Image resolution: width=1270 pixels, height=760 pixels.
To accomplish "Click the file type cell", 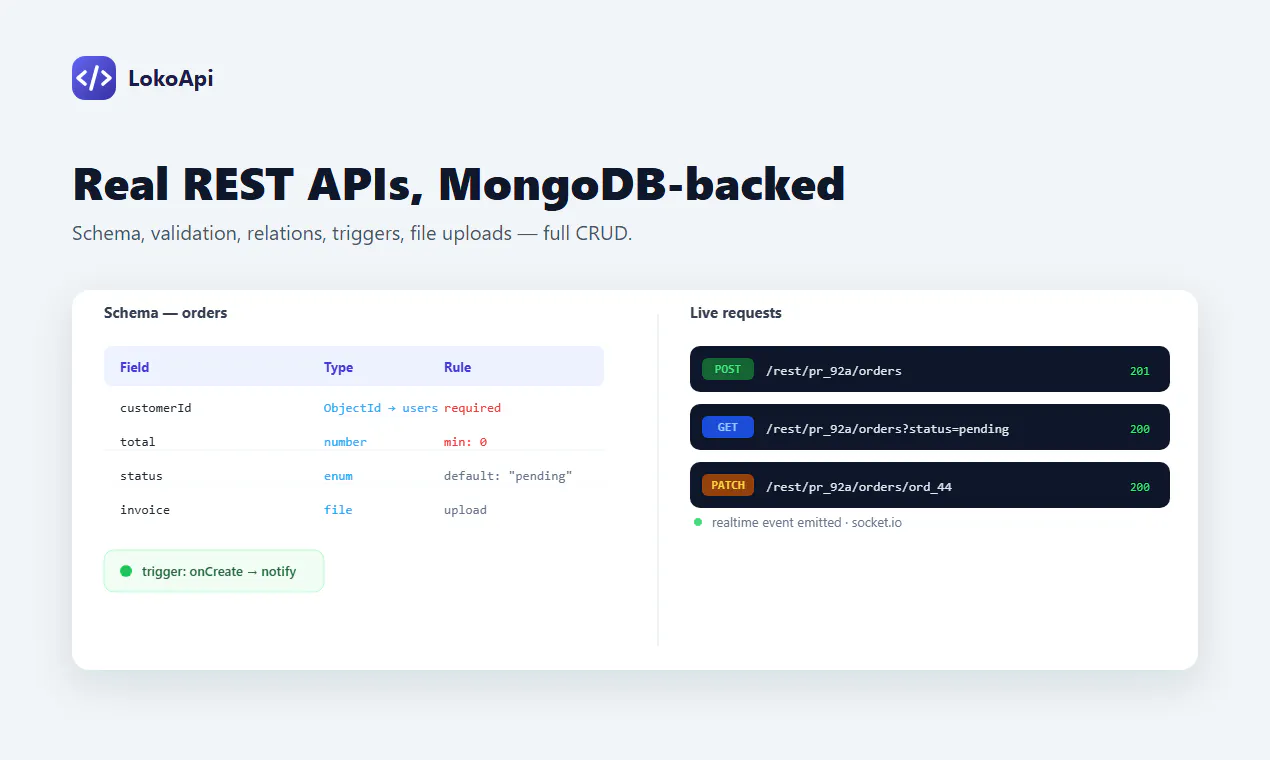I will click(338, 510).
